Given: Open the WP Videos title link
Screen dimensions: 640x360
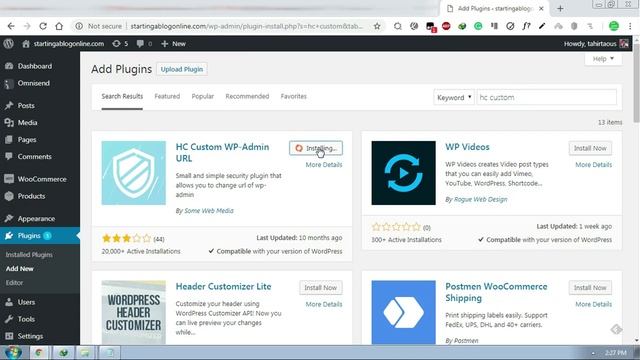Looking at the screenshot, I should tap(467, 147).
